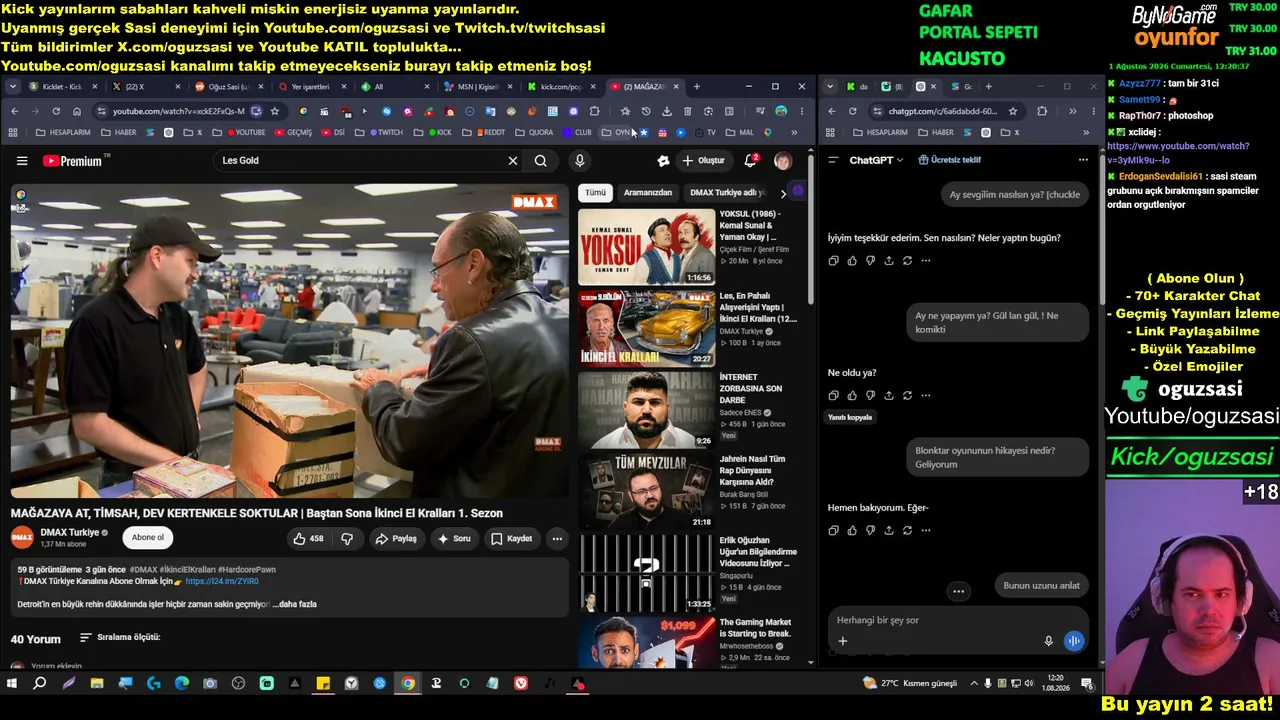
Task: Open the 'HESAPLARIM' bookmark folder in YouTube window
Action: coord(63,132)
